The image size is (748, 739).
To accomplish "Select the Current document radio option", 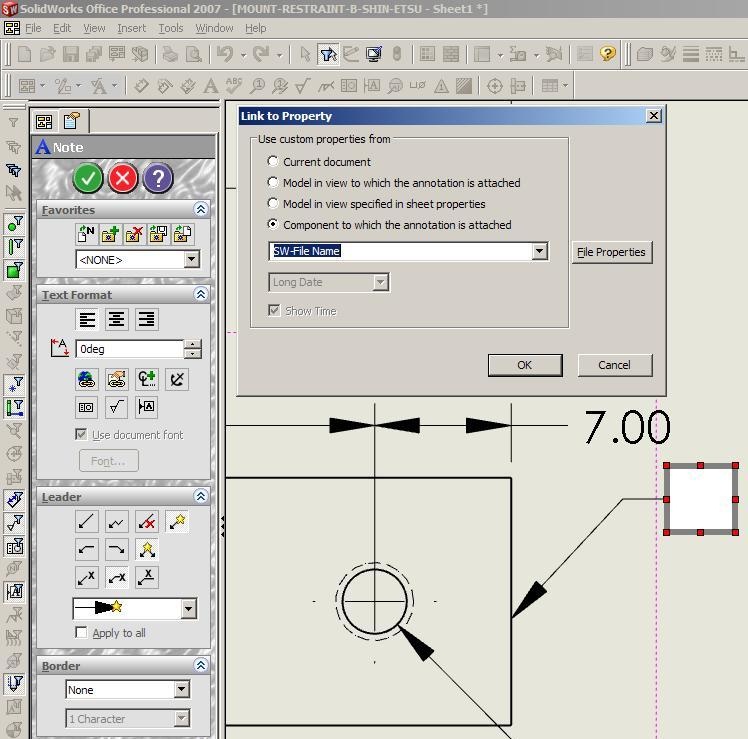I will (x=273, y=161).
